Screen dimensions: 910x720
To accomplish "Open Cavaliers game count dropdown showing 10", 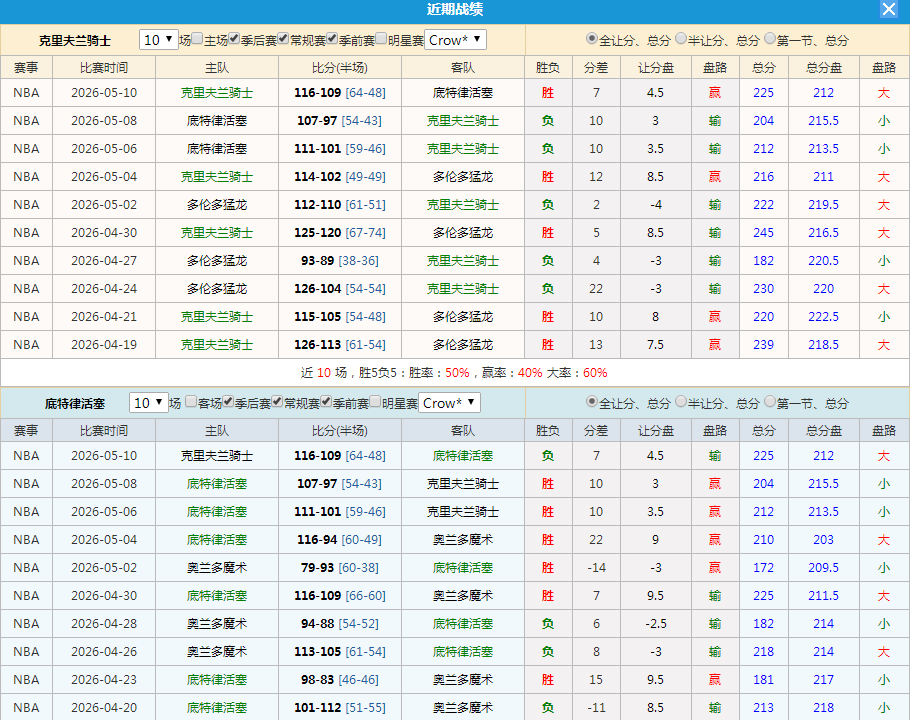I will point(158,39).
